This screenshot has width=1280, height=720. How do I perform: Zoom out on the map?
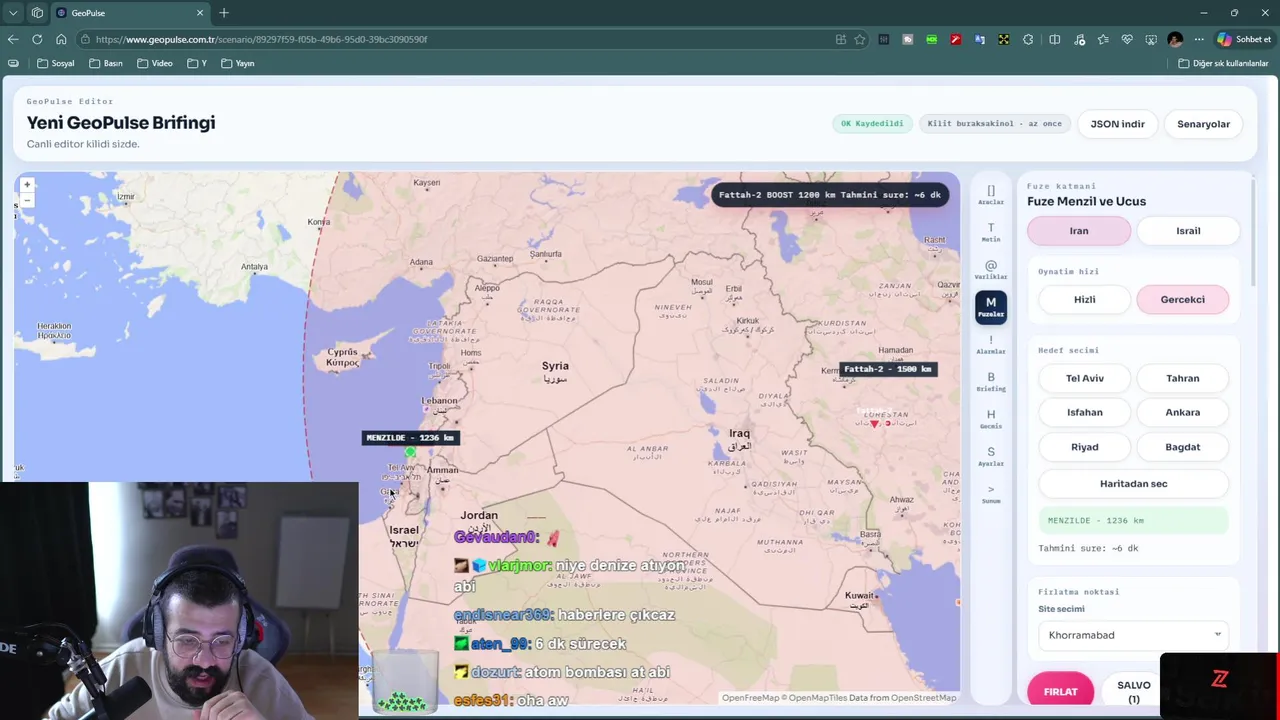click(x=27, y=200)
